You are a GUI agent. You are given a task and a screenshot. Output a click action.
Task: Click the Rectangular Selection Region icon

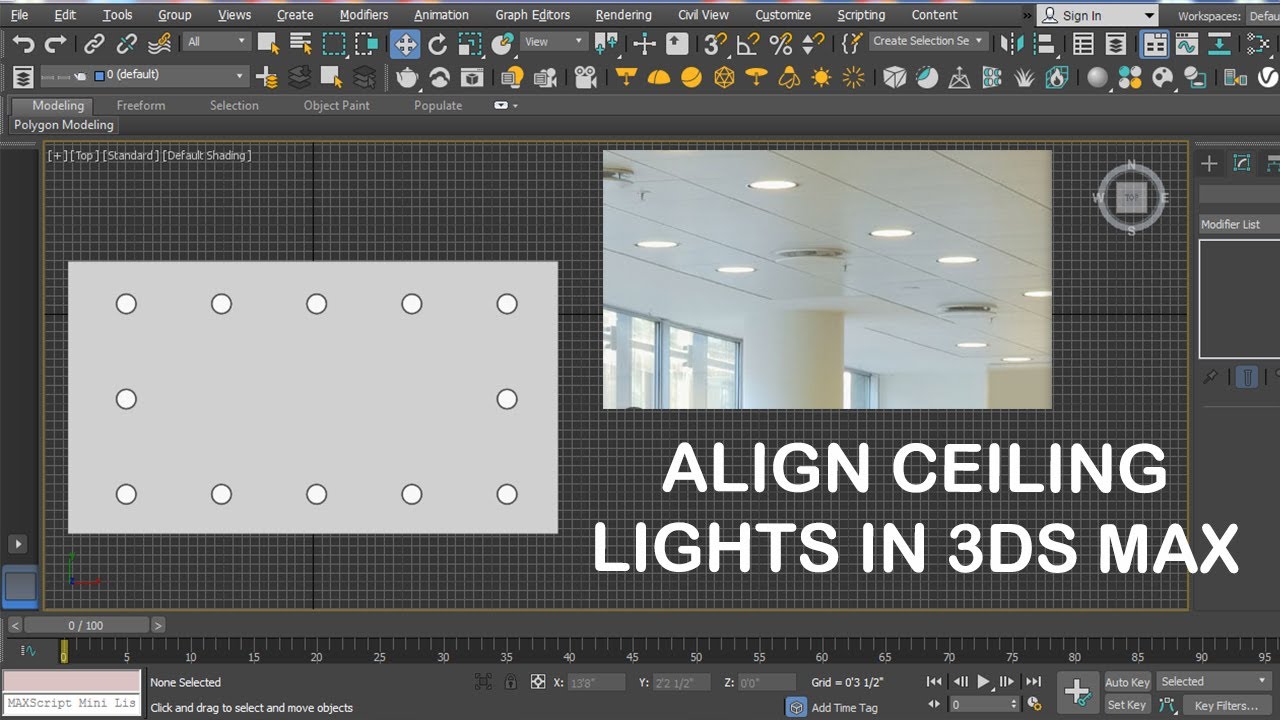click(334, 43)
